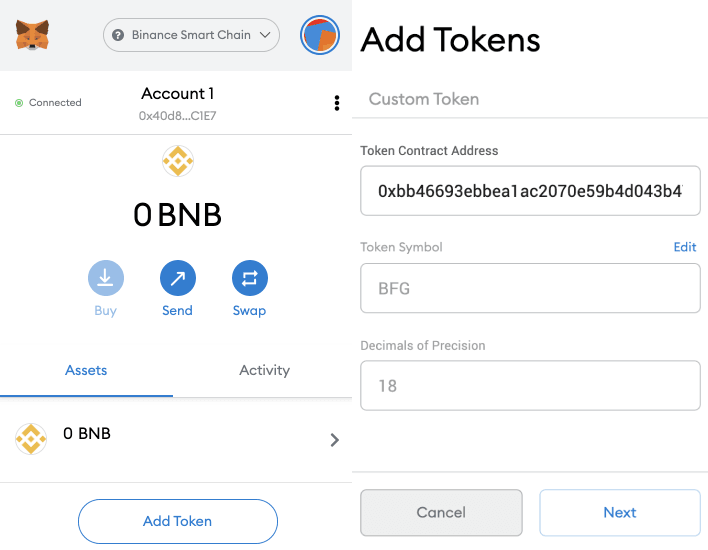
Task: Select the Custom Token tab
Action: [x=424, y=99]
